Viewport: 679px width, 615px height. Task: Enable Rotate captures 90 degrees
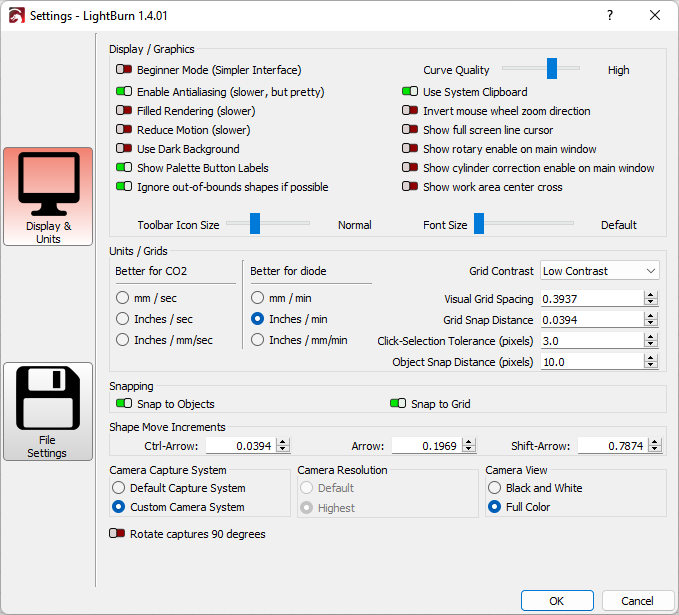117,534
